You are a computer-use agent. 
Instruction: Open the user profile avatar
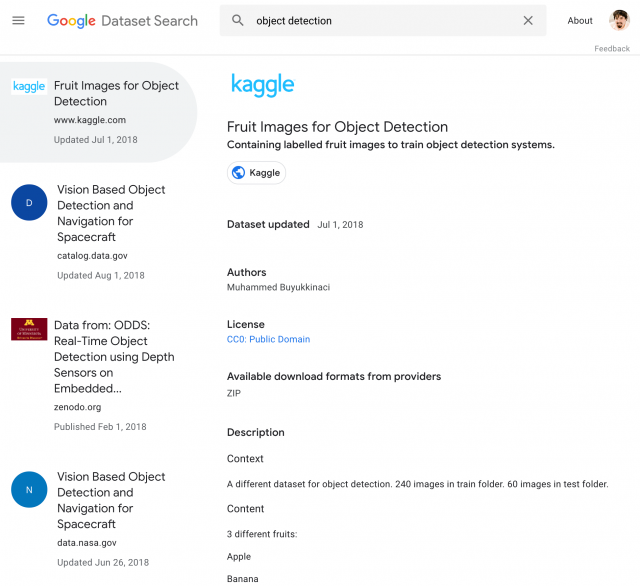(619, 20)
